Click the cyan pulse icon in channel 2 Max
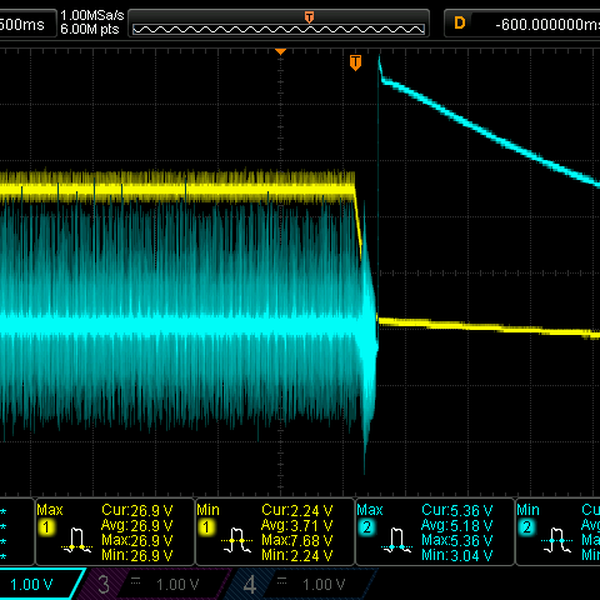Screen dimensions: 600x600 [397, 541]
